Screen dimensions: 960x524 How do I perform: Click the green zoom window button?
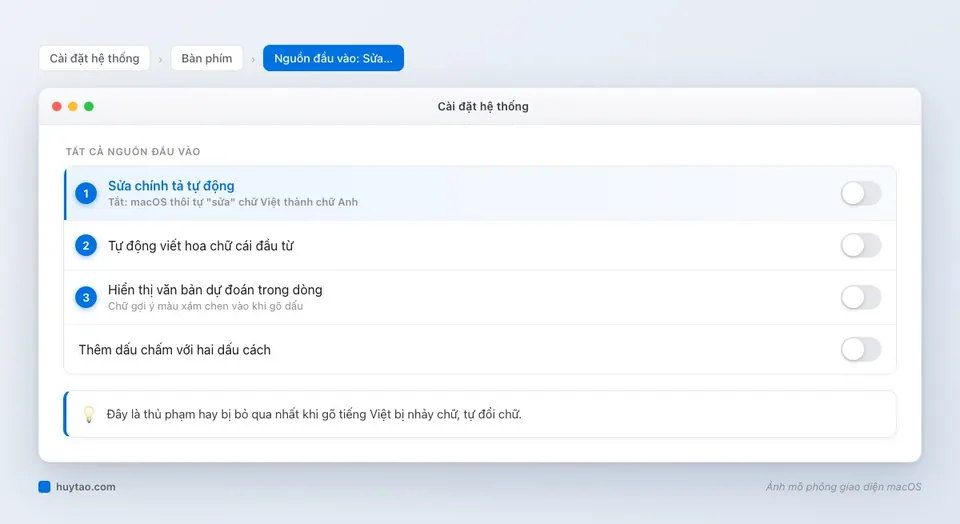point(89,107)
